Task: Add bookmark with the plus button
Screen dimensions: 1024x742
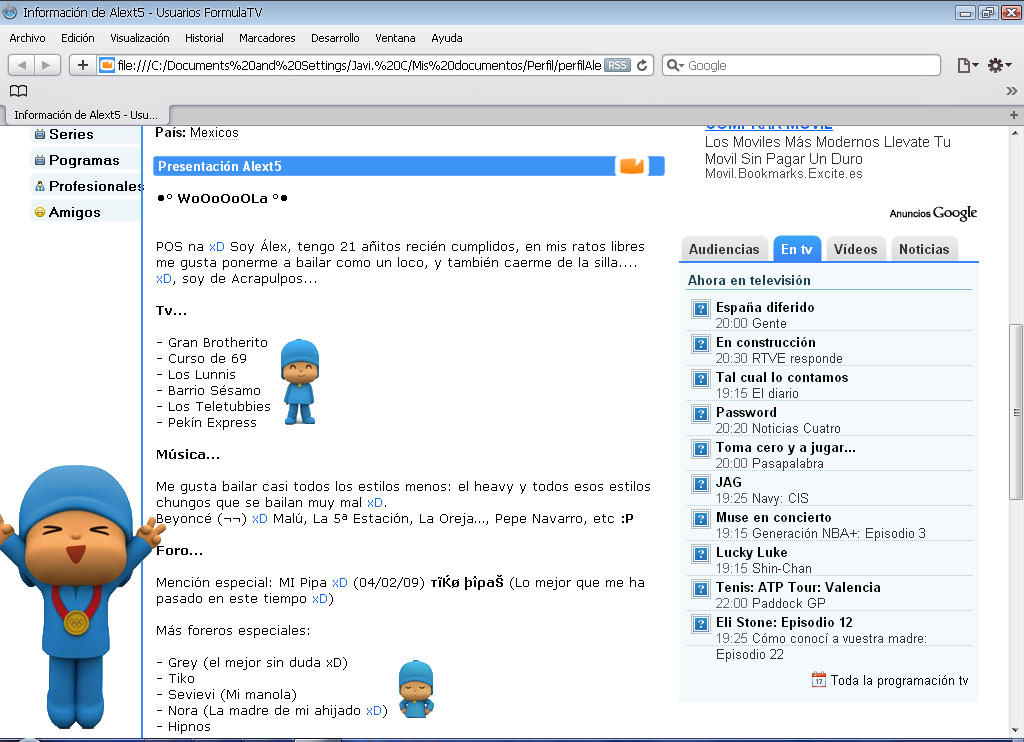Action: pos(82,65)
